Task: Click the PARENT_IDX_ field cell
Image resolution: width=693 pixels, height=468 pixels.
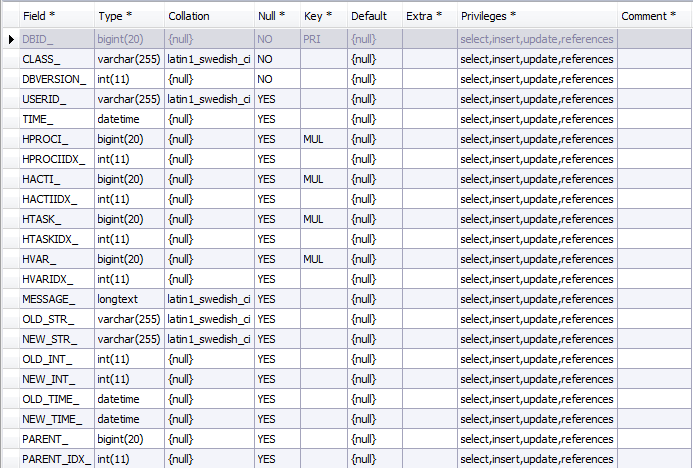Action: click(x=57, y=459)
